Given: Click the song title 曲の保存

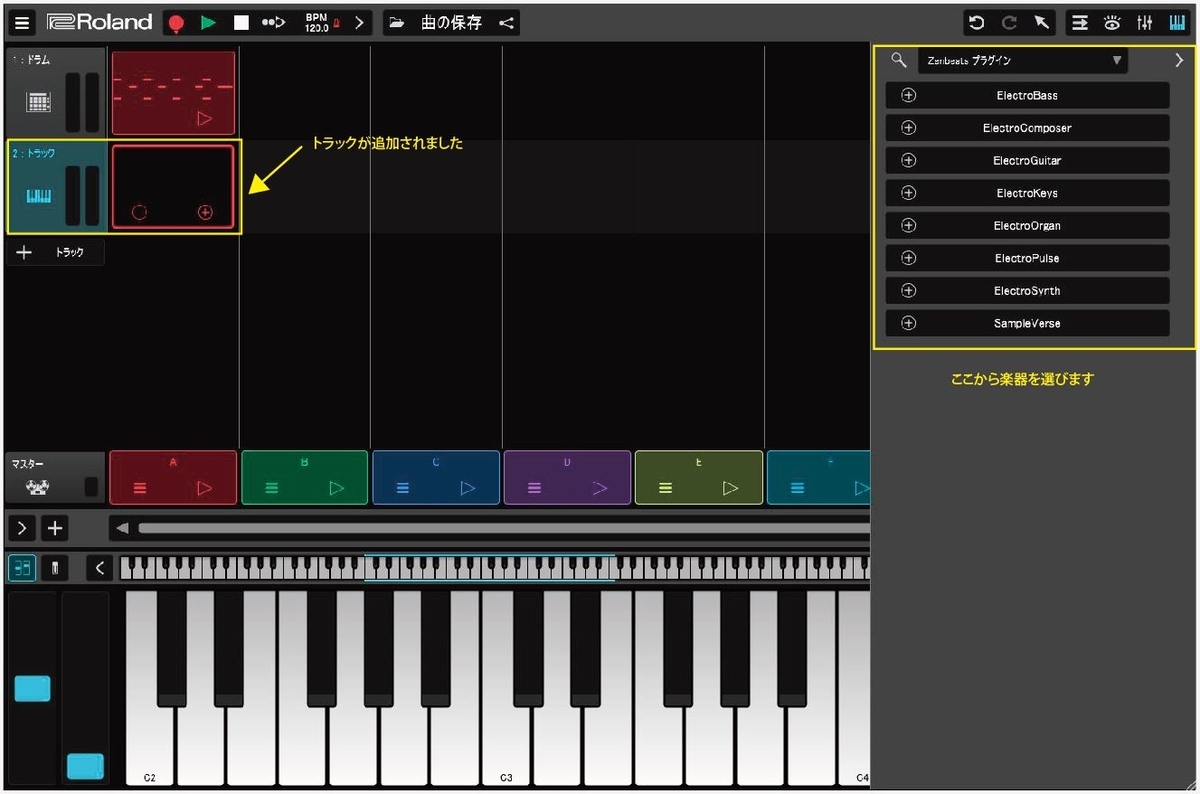Looking at the screenshot, I should tap(451, 22).
